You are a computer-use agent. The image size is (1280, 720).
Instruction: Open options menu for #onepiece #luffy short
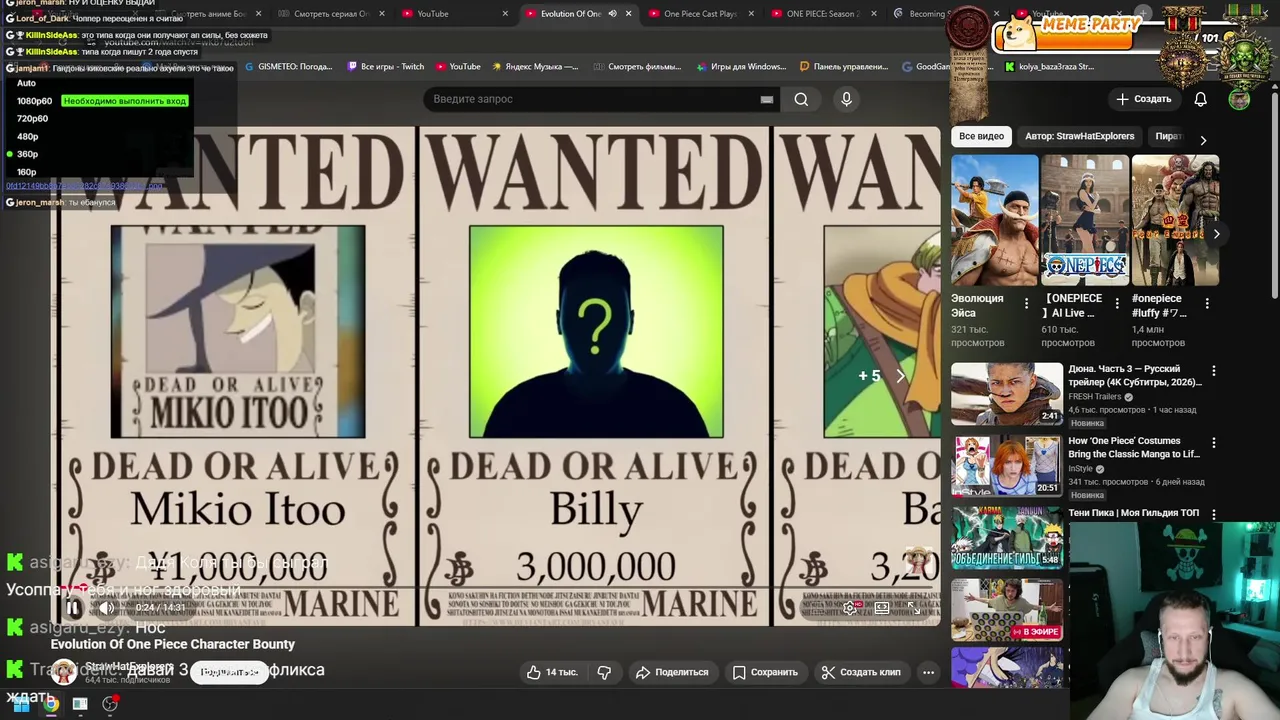point(1207,303)
